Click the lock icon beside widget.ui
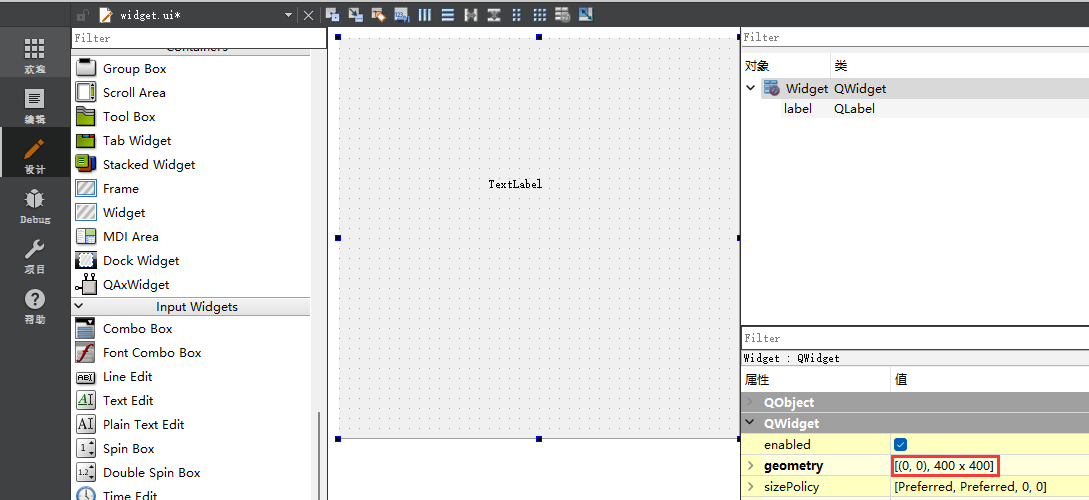 83,15
